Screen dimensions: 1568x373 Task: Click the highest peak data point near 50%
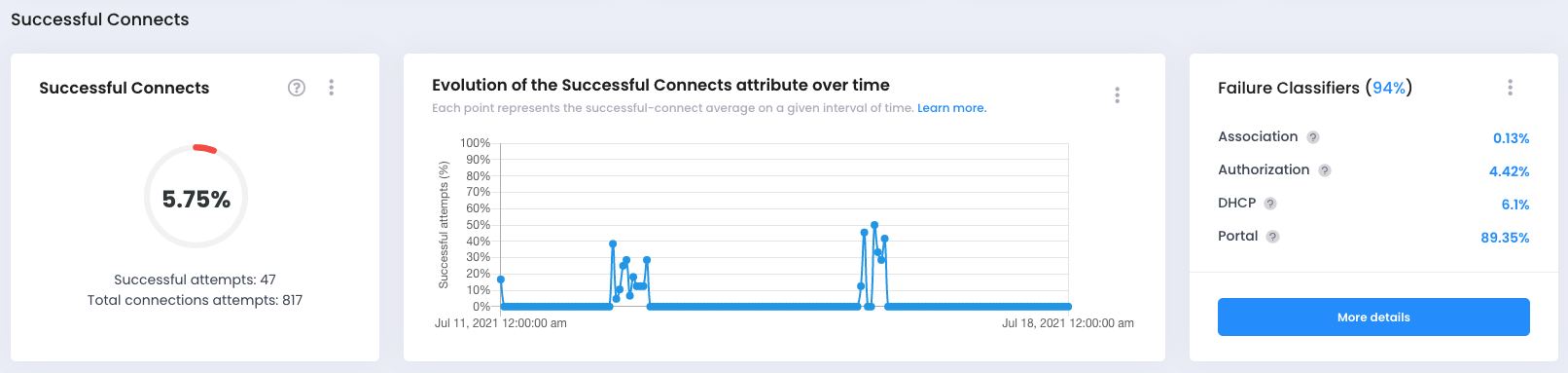[x=874, y=225]
